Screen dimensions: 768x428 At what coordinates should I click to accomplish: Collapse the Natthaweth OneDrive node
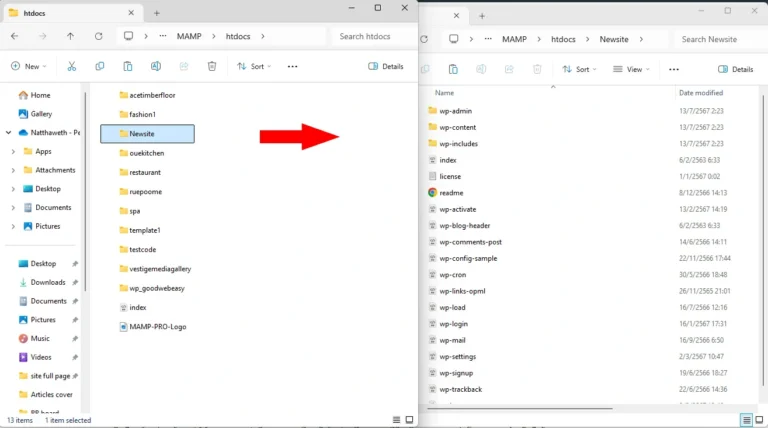tap(8, 132)
